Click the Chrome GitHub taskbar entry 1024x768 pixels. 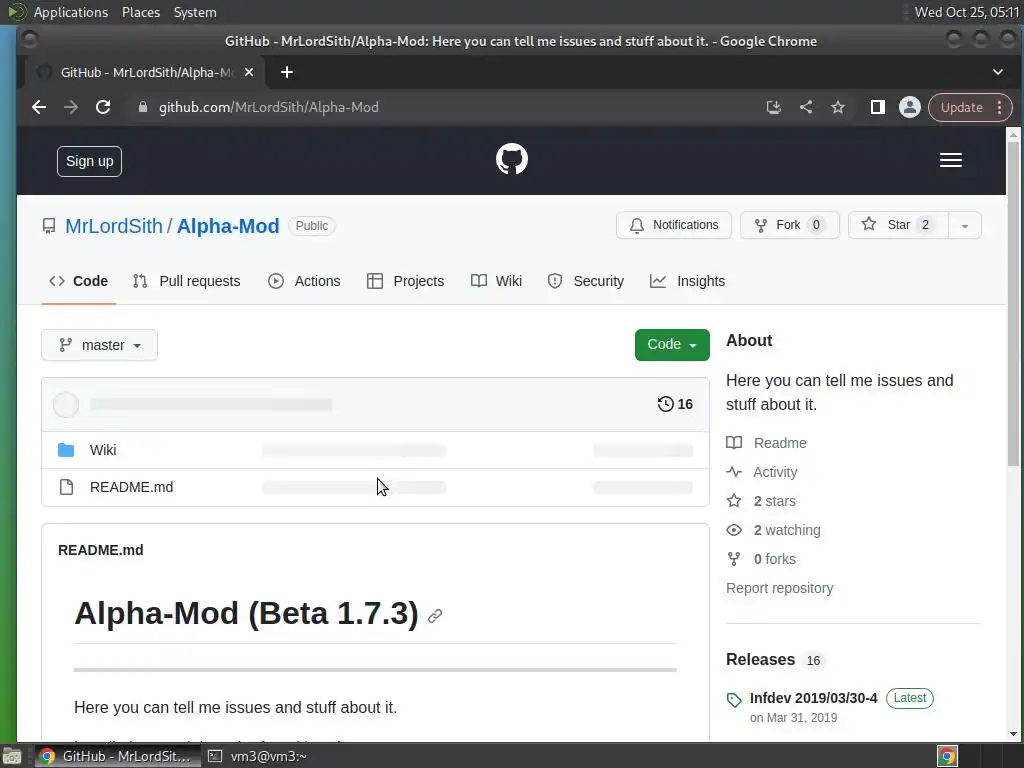click(118, 756)
